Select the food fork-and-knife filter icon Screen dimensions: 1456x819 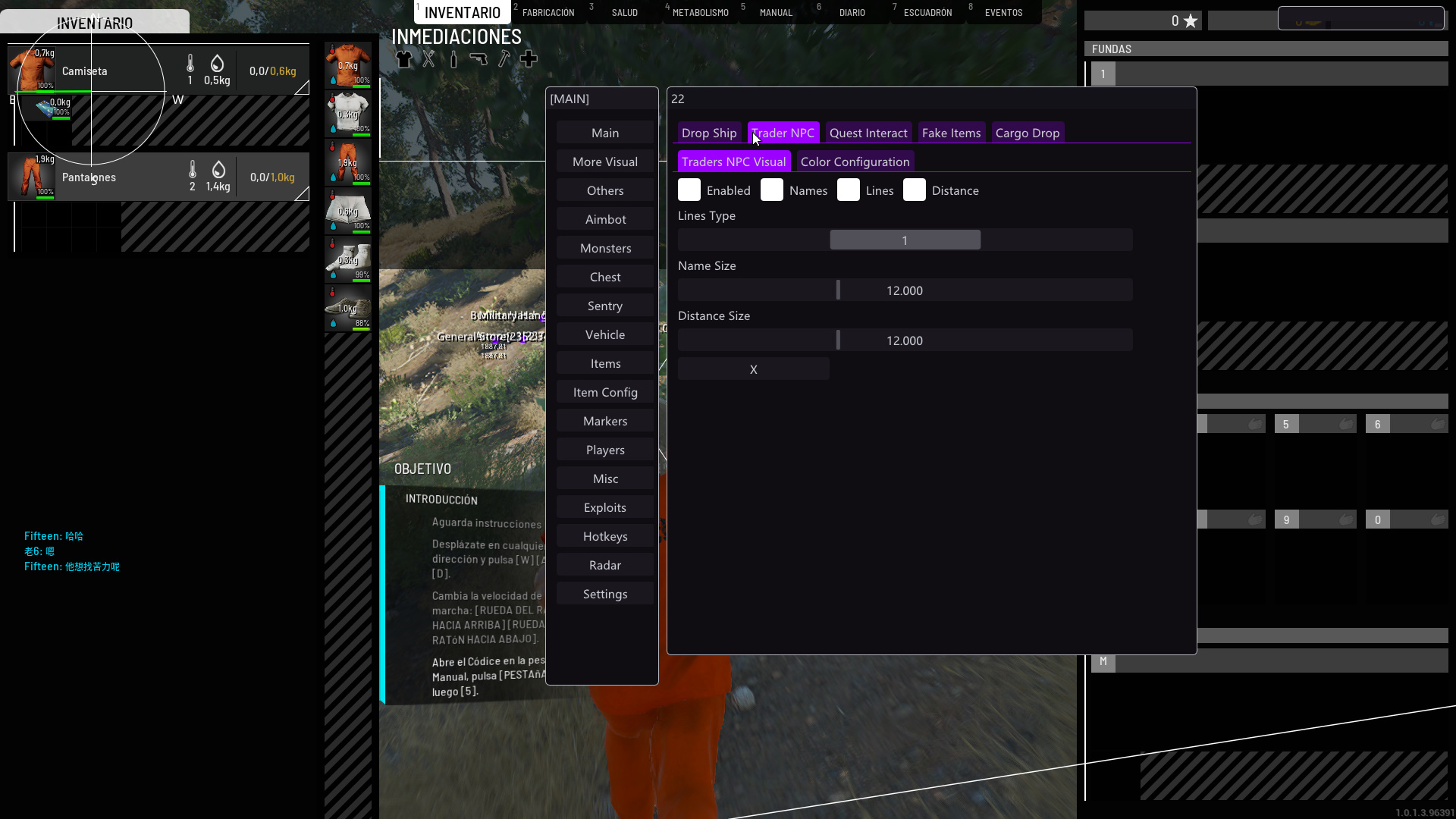point(429,59)
